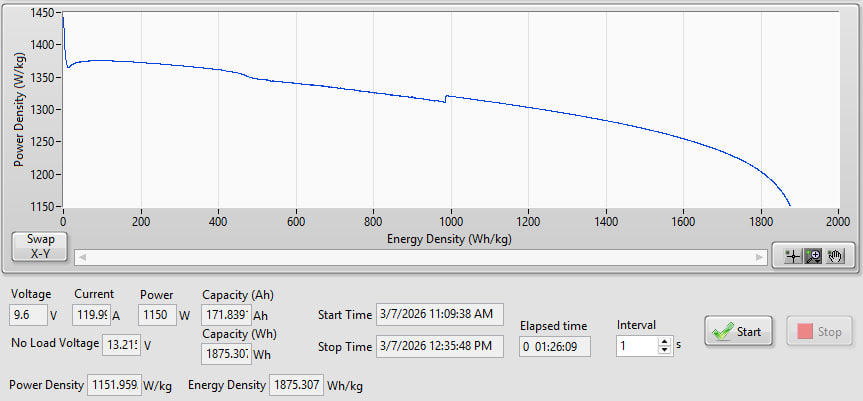The image size is (863, 401).
Task: Click the Elapsed time field
Action: (x=555, y=346)
